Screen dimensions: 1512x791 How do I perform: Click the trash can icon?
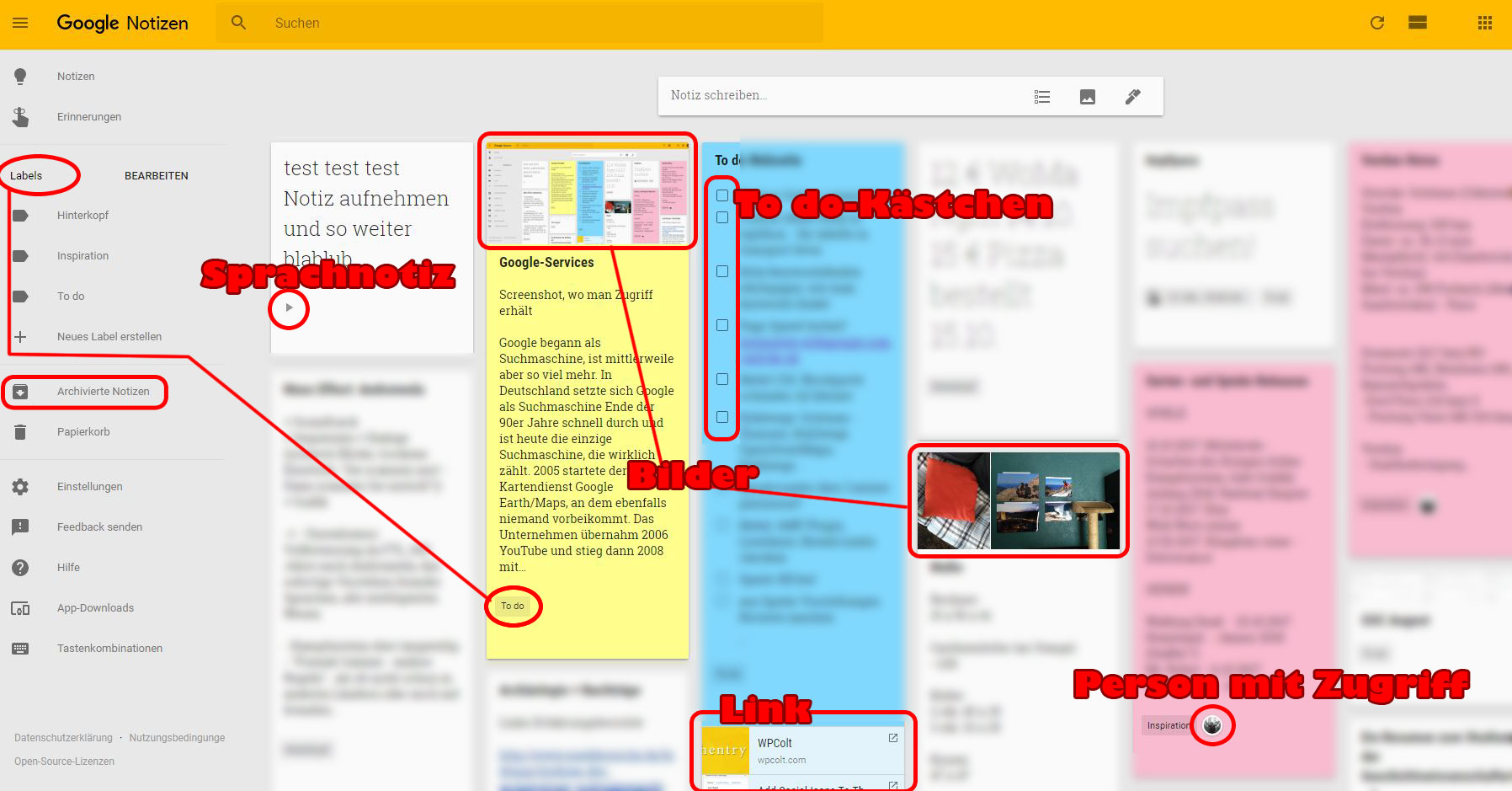pyautogui.click(x=20, y=432)
